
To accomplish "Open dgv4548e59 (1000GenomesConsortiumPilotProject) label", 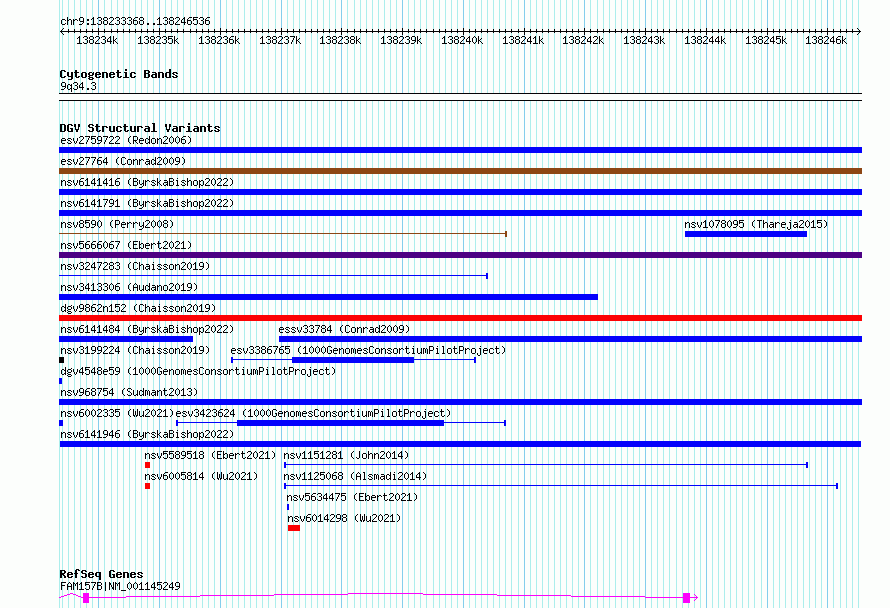I will [x=198, y=371].
